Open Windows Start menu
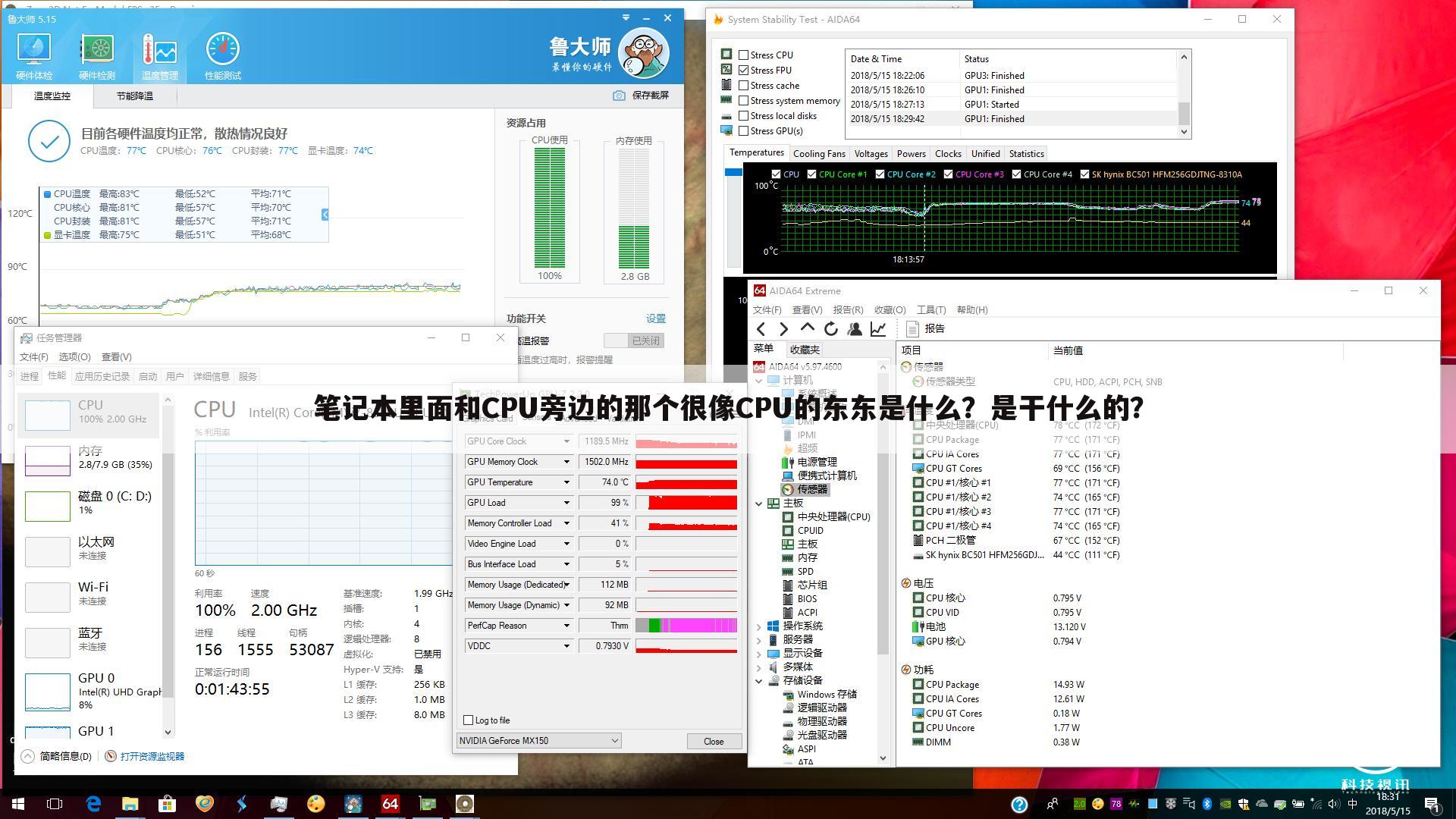The width and height of the screenshot is (1456, 819). click(x=18, y=804)
